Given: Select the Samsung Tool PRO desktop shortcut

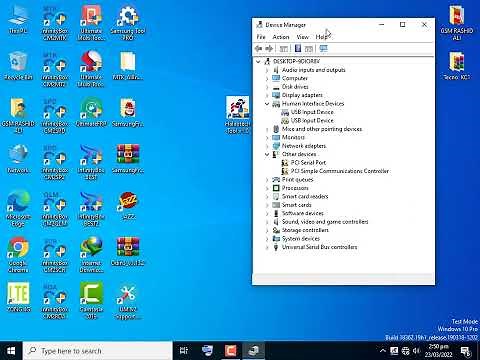Looking at the screenshot, I should tap(128, 23).
